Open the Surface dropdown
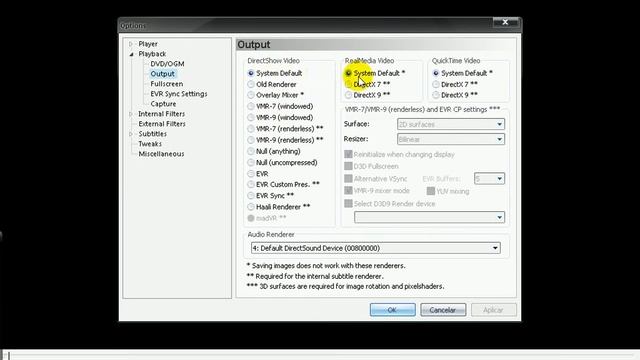Viewport: 640px width, 360px height. coord(451,124)
